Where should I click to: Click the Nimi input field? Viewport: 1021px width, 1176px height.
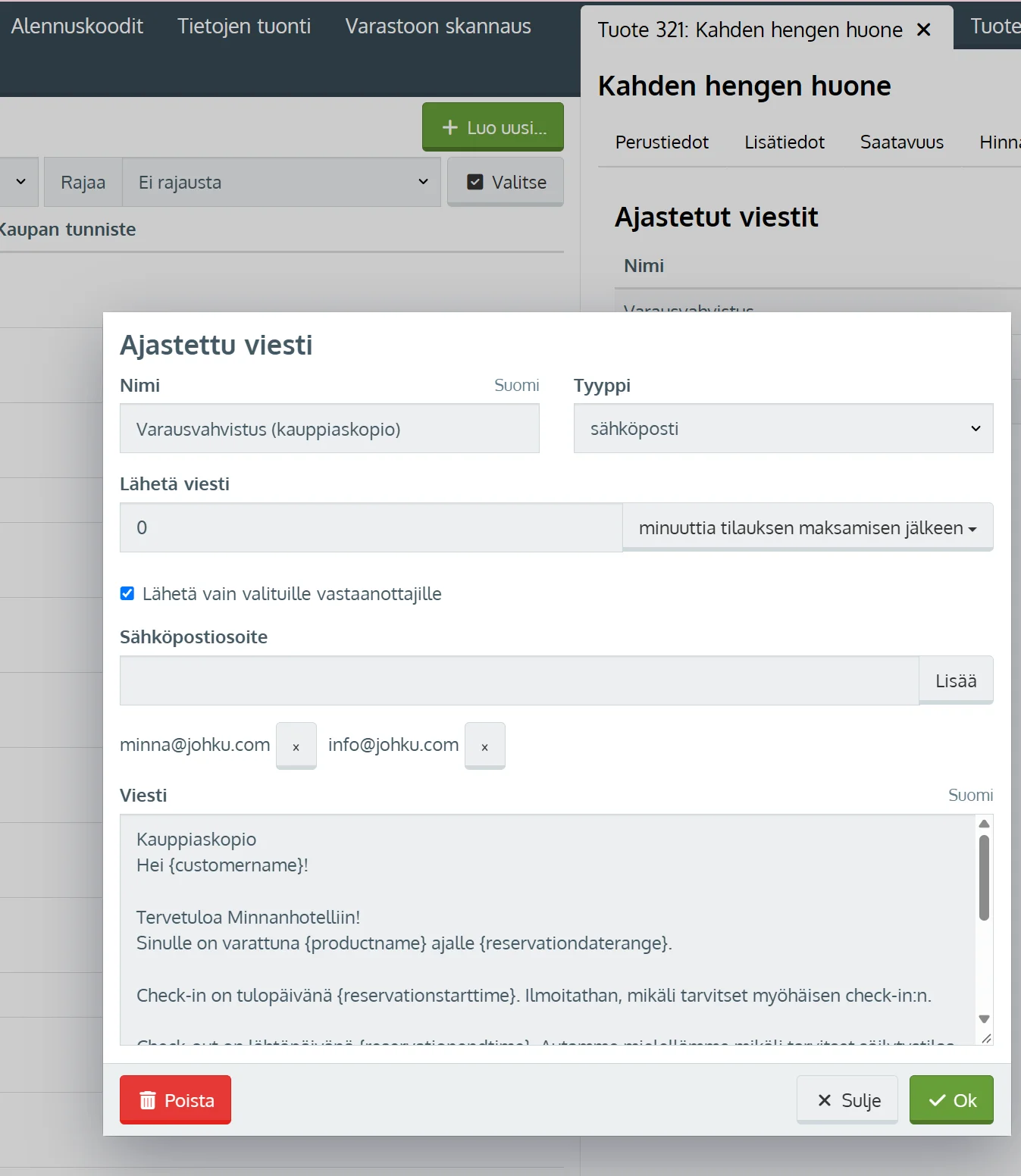point(330,429)
